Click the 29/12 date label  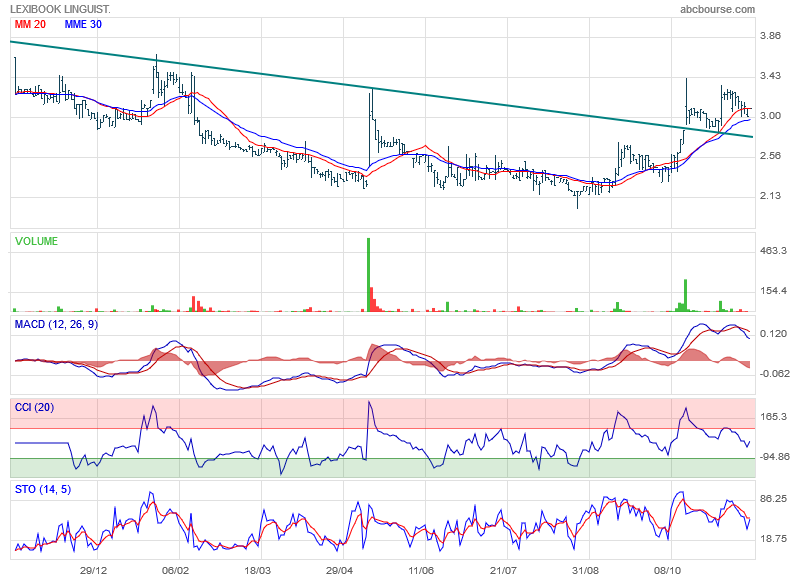pos(93,570)
